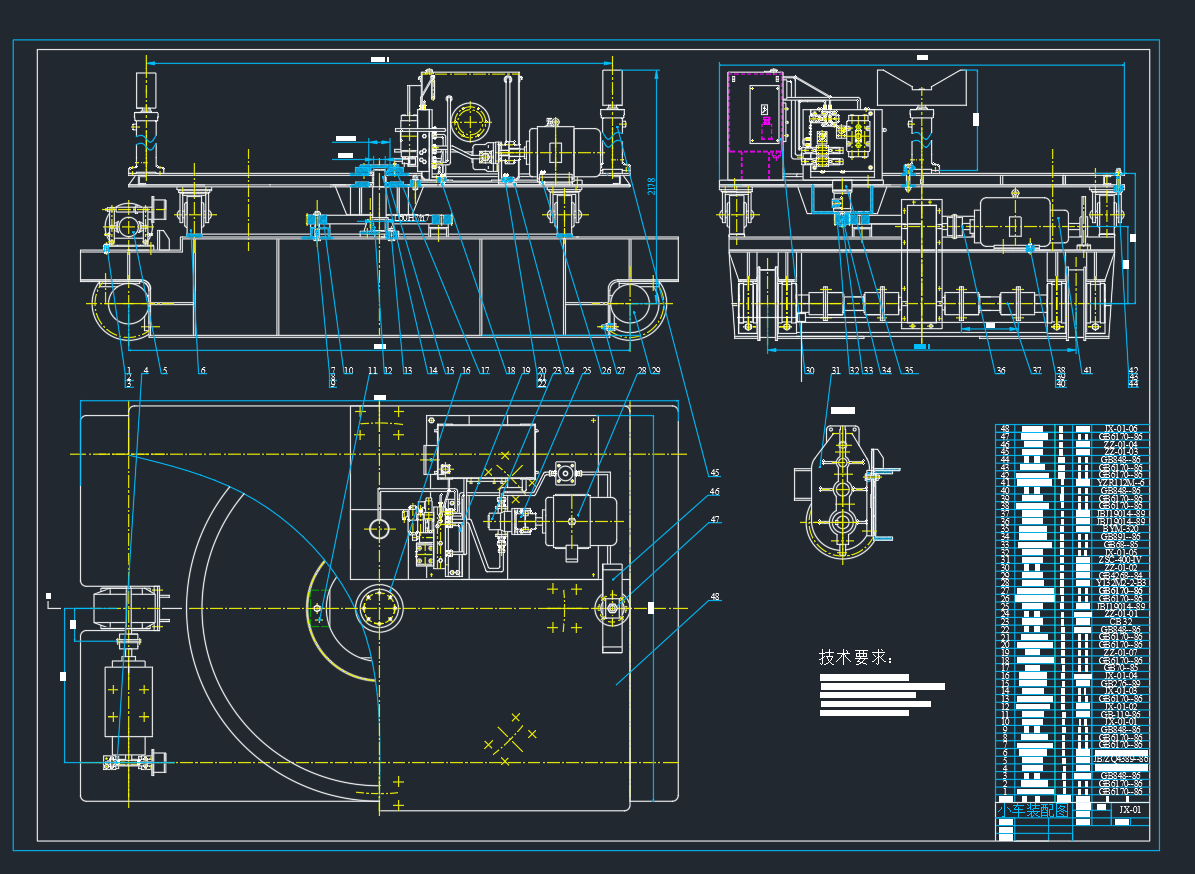
Task: Click the ZSC-400-IV reducer entry
Action: coord(1121,560)
